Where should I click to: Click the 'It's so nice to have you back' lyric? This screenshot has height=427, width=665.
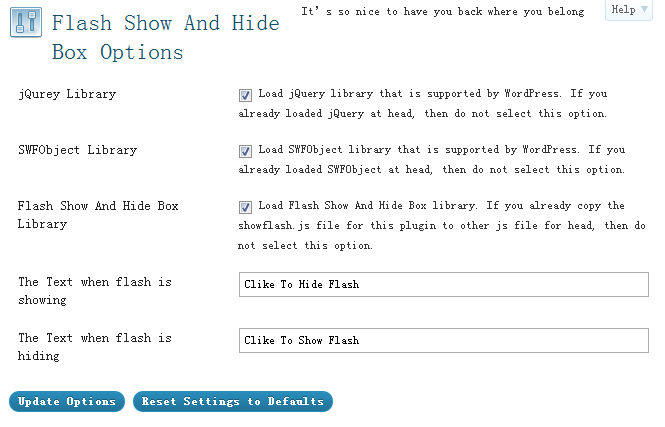[443, 11]
